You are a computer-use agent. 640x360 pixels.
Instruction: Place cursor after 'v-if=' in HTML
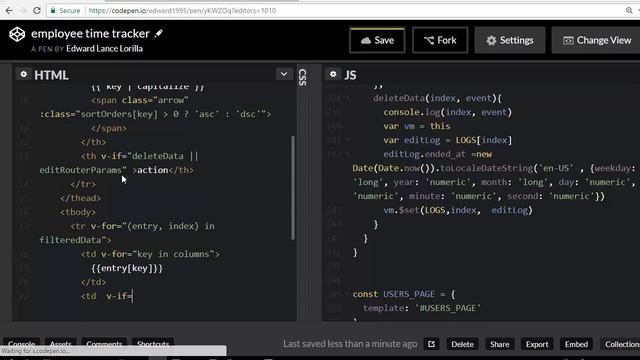tap(133, 296)
